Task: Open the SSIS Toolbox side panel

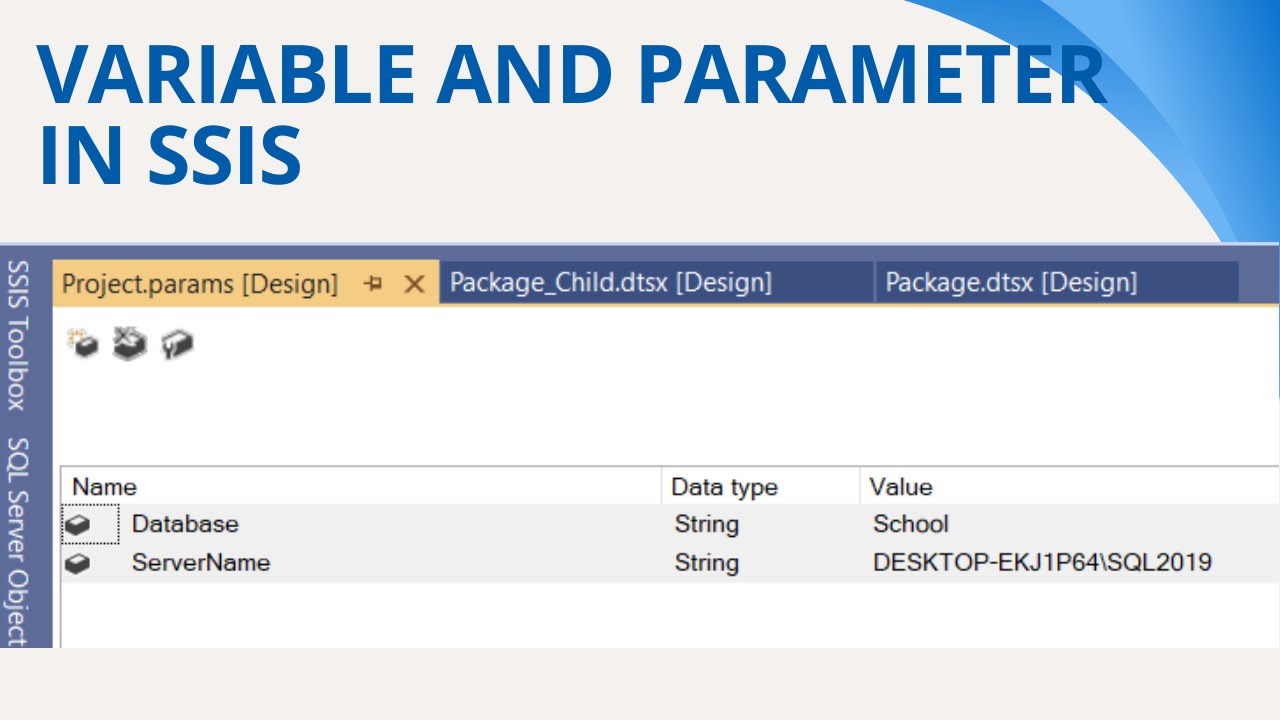Action: (x=17, y=335)
